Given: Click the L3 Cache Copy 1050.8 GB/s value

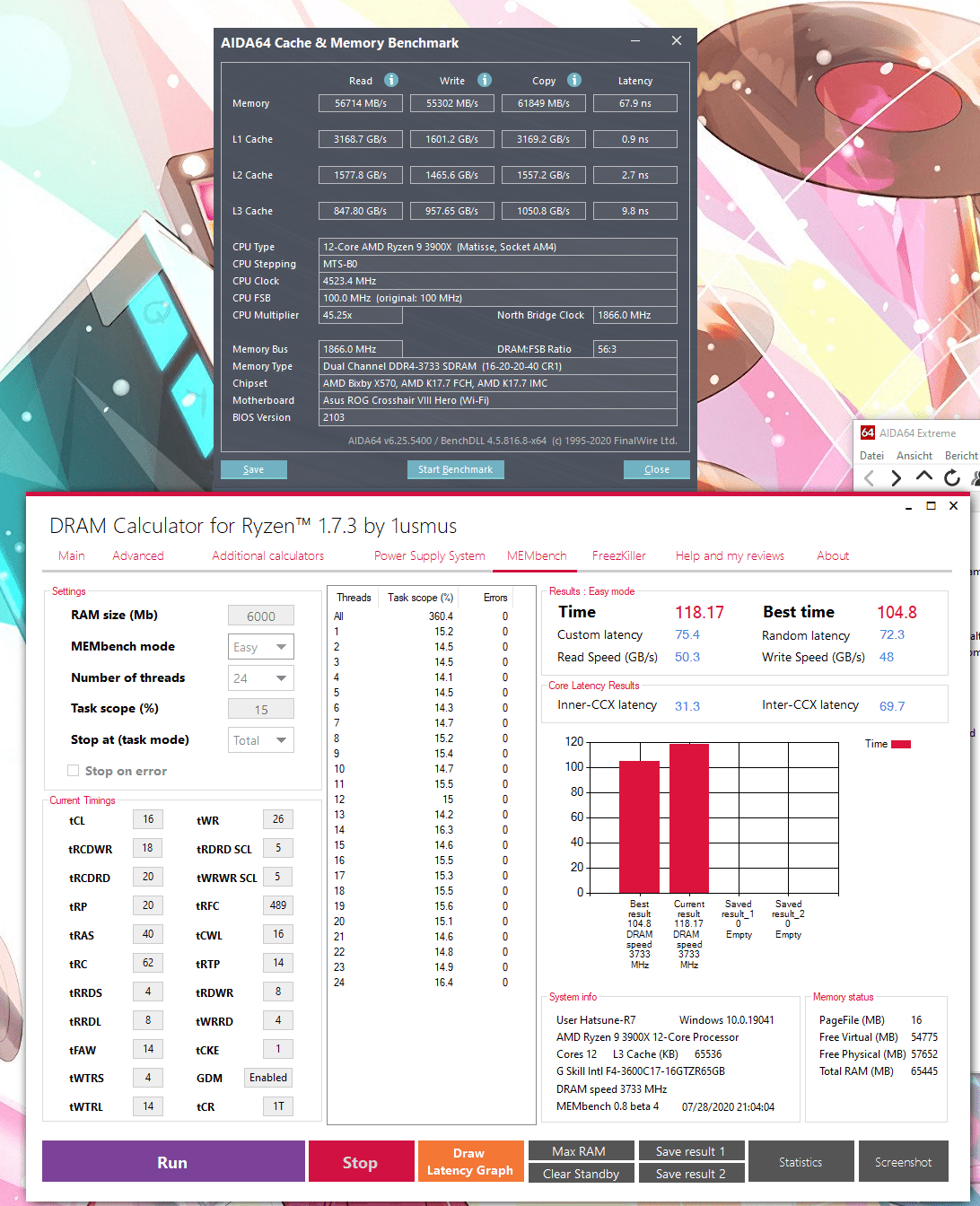Looking at the screenshot, I should click(544, 211).
